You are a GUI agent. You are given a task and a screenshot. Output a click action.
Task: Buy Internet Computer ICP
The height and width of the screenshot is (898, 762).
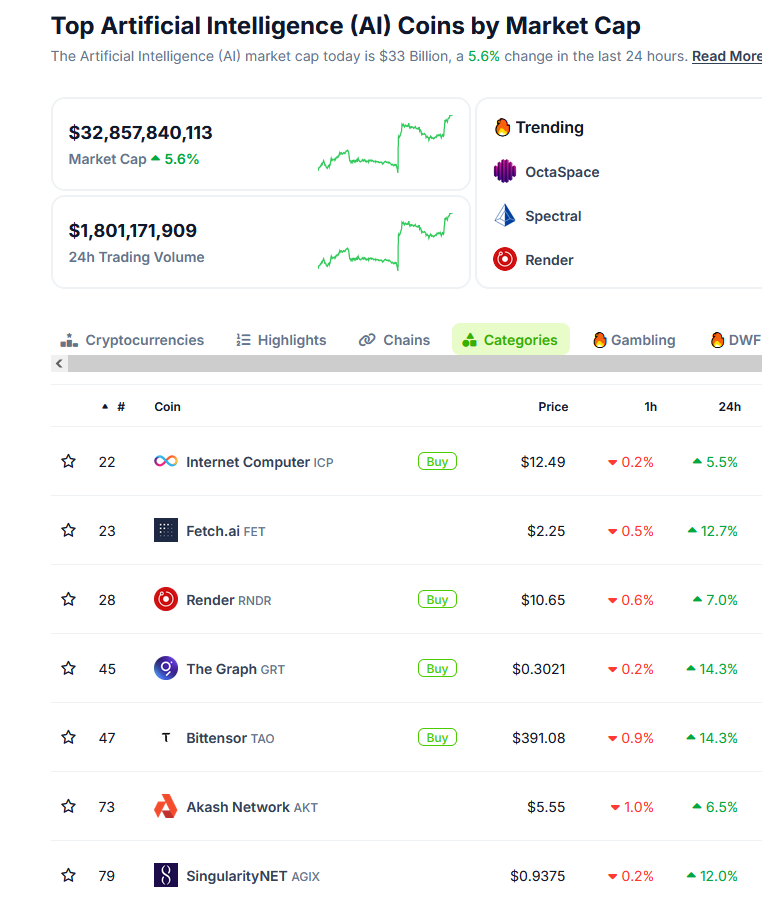(x=437, y=461)
